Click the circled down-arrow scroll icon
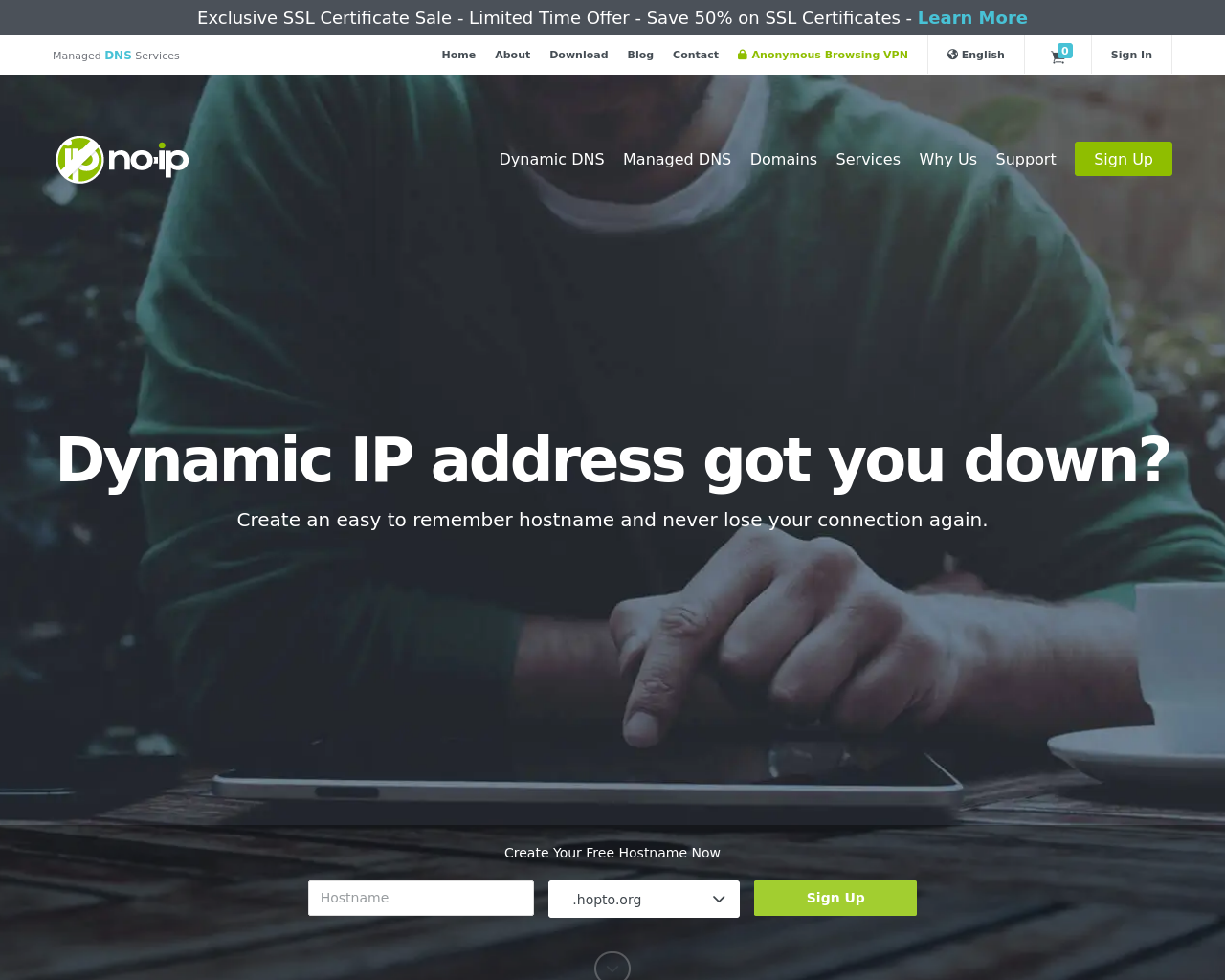Image resolution: width=1225 pixels, height=980 pixels. point(612,966)
